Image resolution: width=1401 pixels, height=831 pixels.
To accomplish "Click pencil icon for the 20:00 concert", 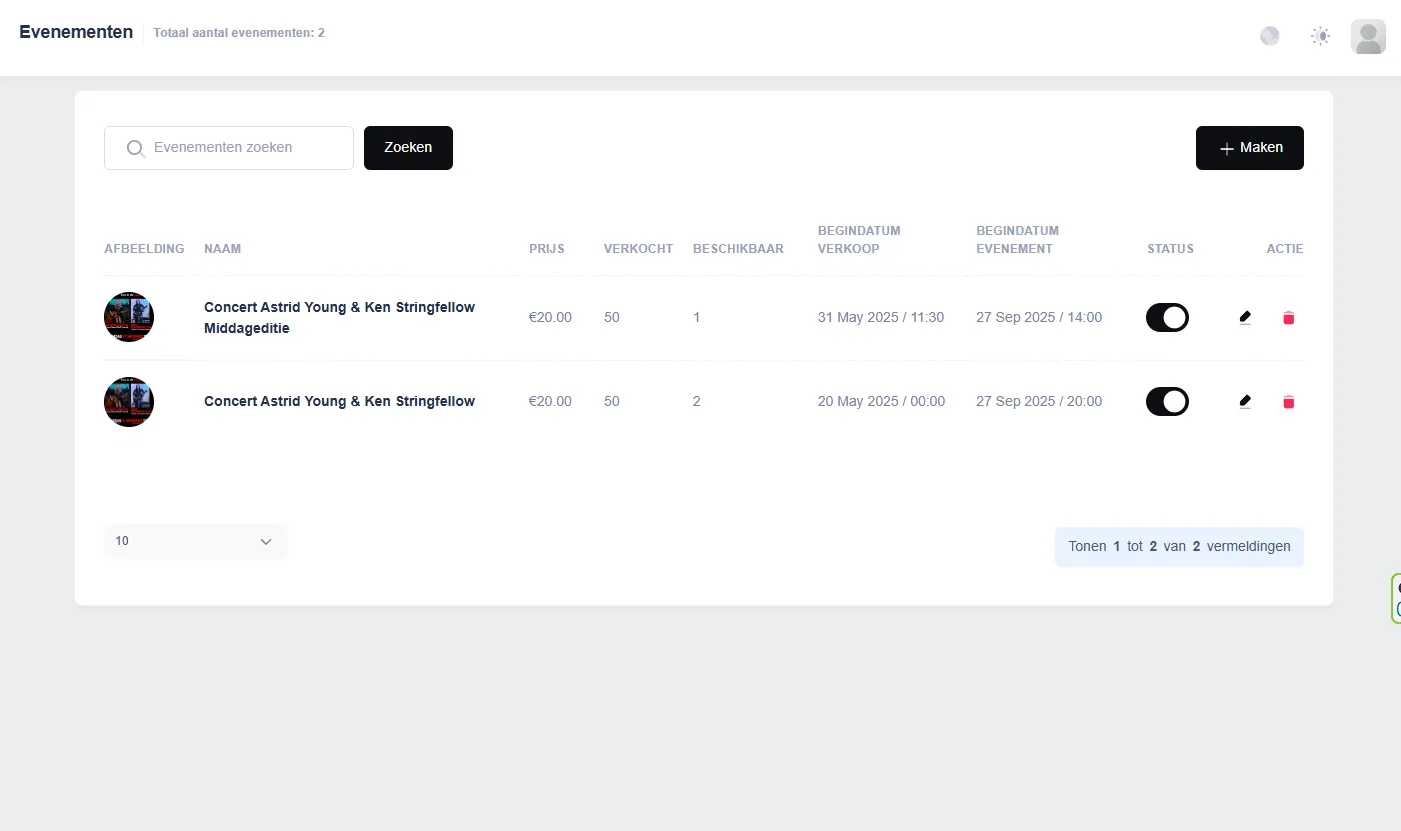I will click(1245, 402).
